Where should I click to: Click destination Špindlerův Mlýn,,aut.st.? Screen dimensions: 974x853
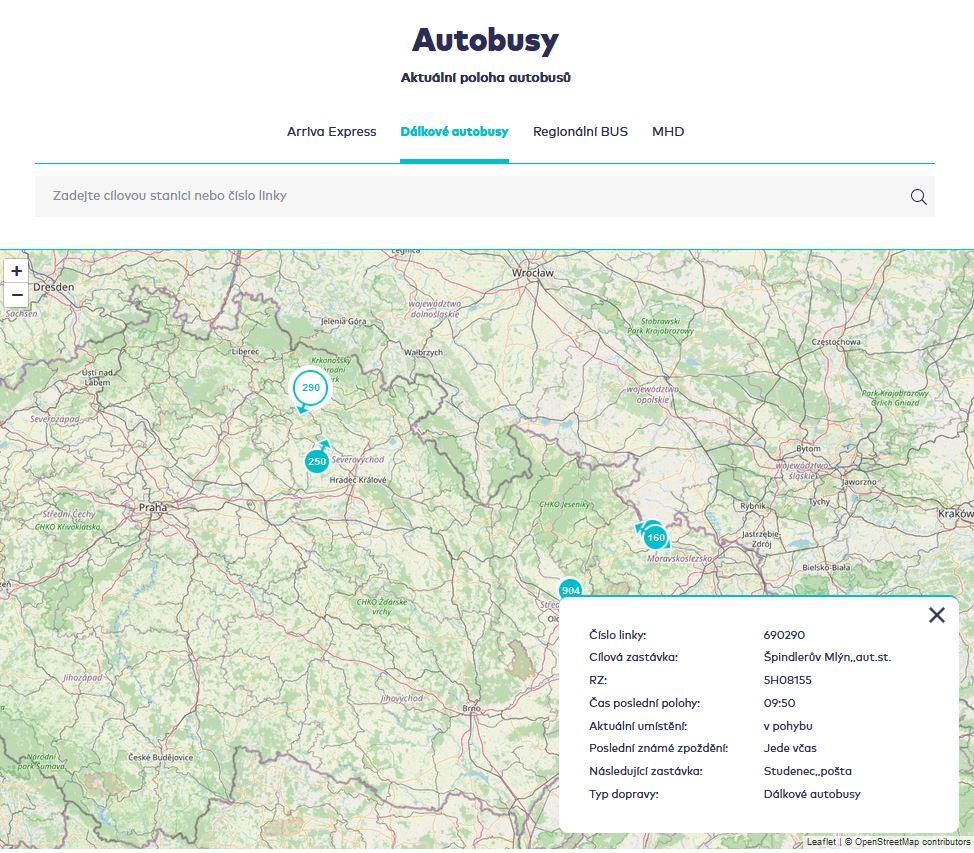pyautogui.click(x=827, y=657)
